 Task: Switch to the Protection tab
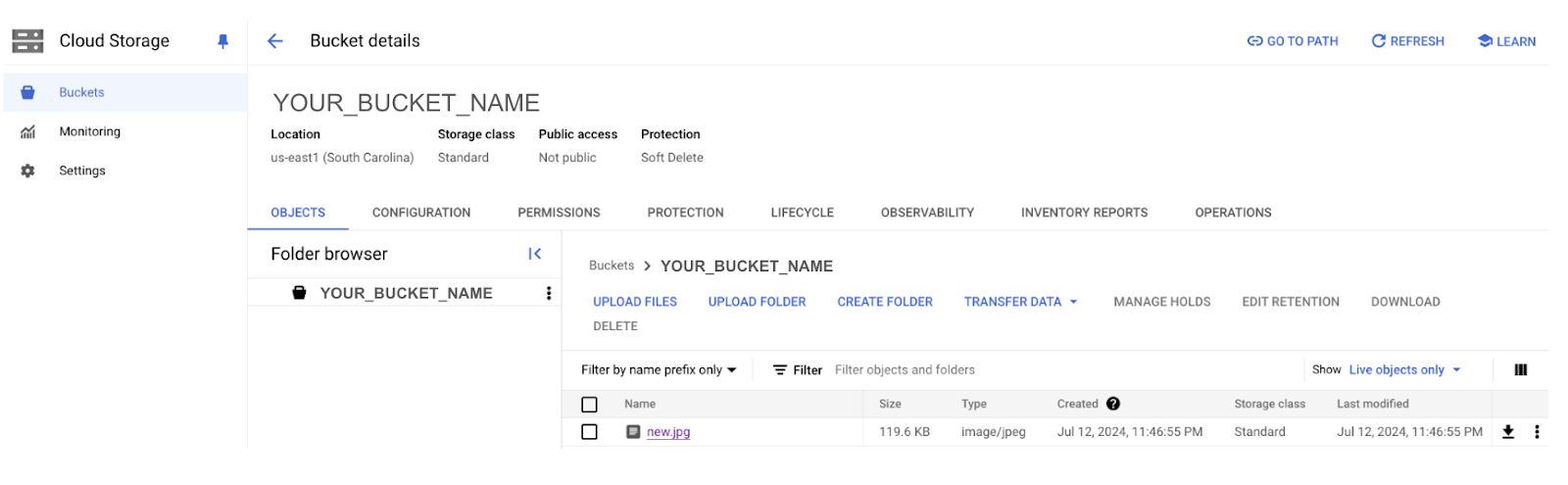[685, 213]
